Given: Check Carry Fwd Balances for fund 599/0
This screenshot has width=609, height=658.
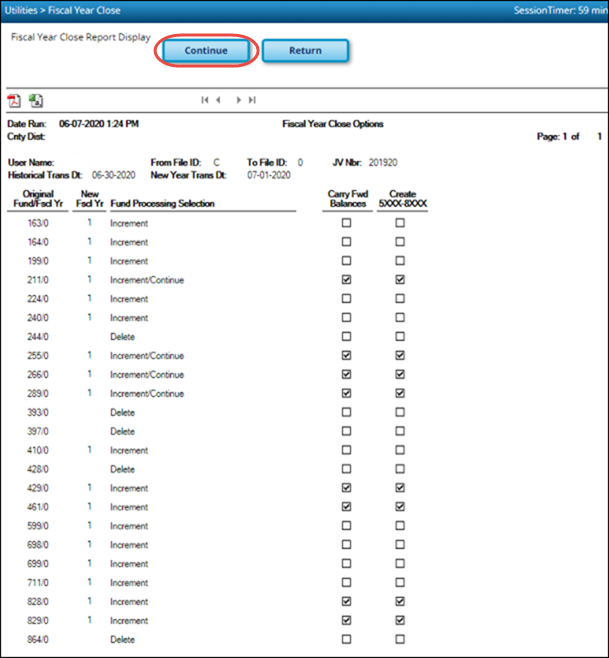Looking at the screenshot, I should tap(346, 526).
